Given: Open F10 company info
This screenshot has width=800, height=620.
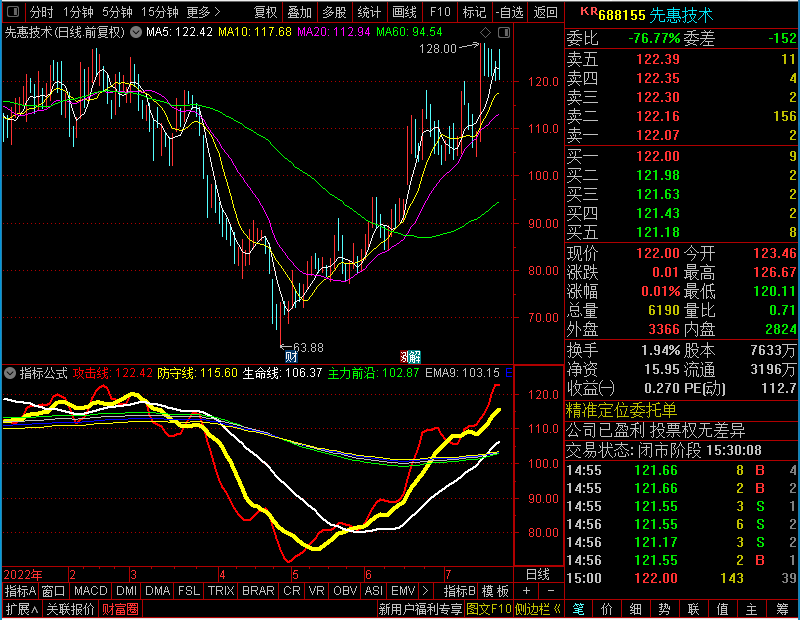Looking at the screenshot, I should tap(440, 12).
